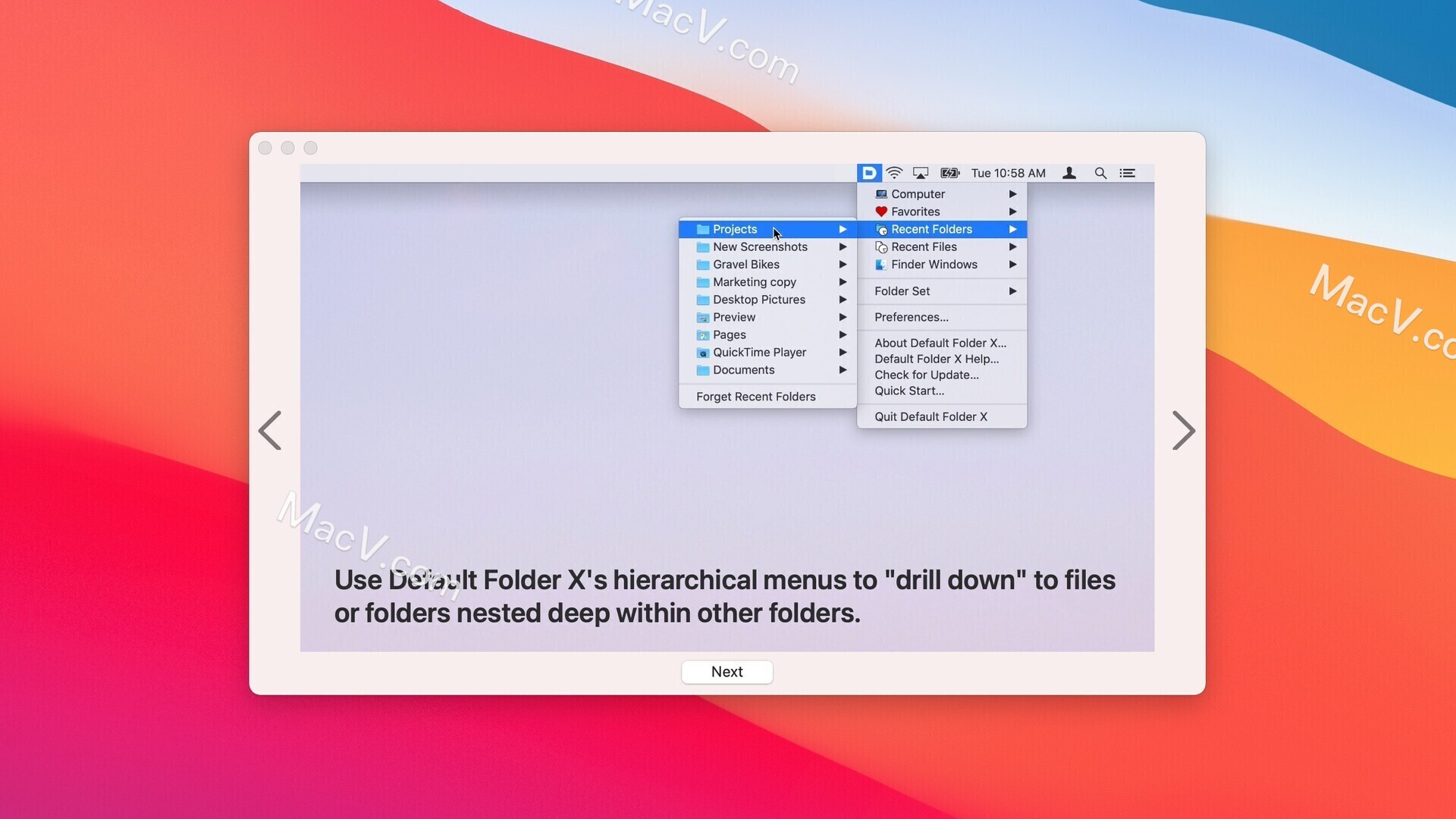Go to previous slide with left chevron

[x=270, y=431]
